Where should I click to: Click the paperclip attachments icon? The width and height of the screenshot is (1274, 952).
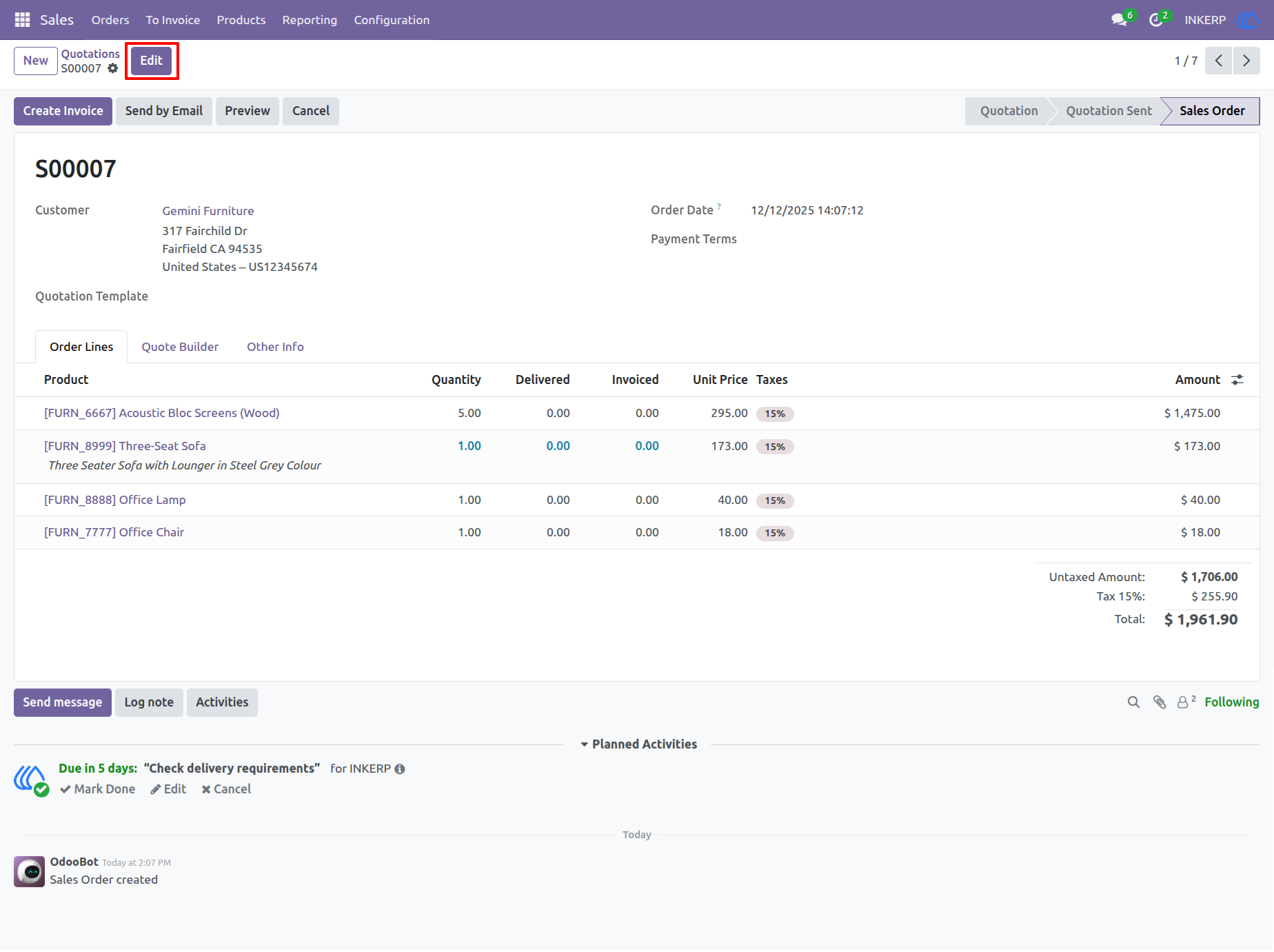1160,702
